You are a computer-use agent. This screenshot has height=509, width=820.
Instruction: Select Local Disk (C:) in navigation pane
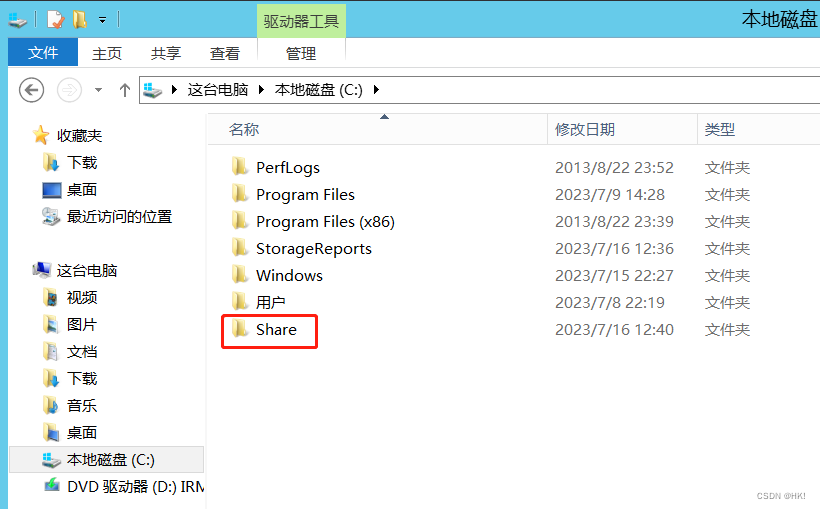coord(110,459)
